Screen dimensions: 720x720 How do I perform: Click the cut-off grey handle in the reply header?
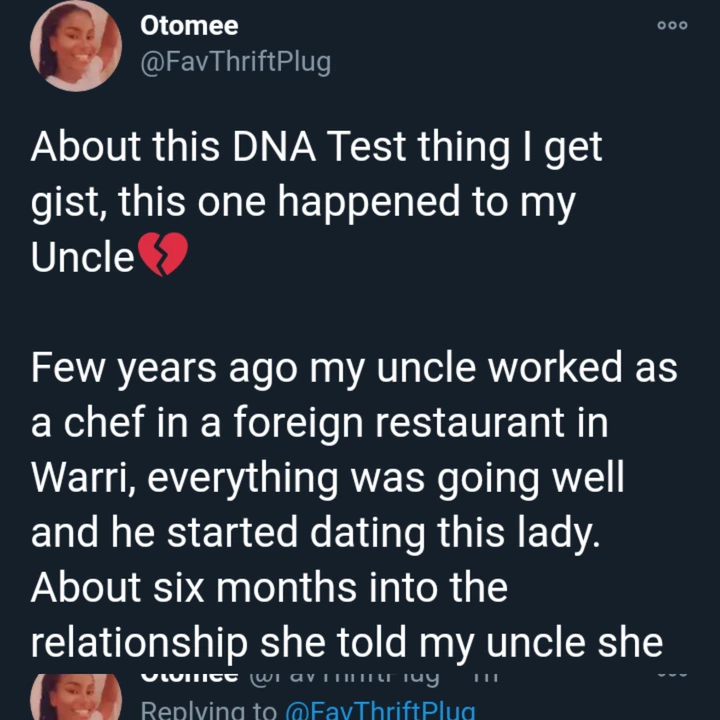click(344, 678)
